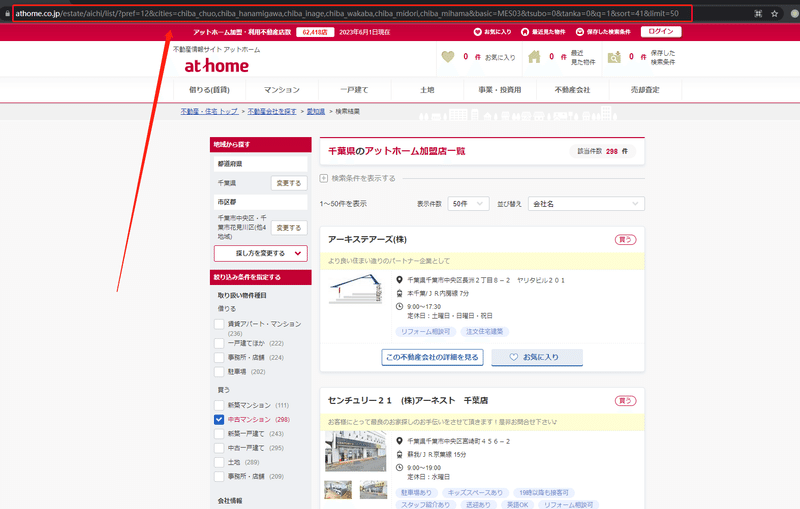Open センチュリー21 (株)アーネスト 千葉店 title
The height and width of the screenshot is (509, 800).
coord(408,401)
